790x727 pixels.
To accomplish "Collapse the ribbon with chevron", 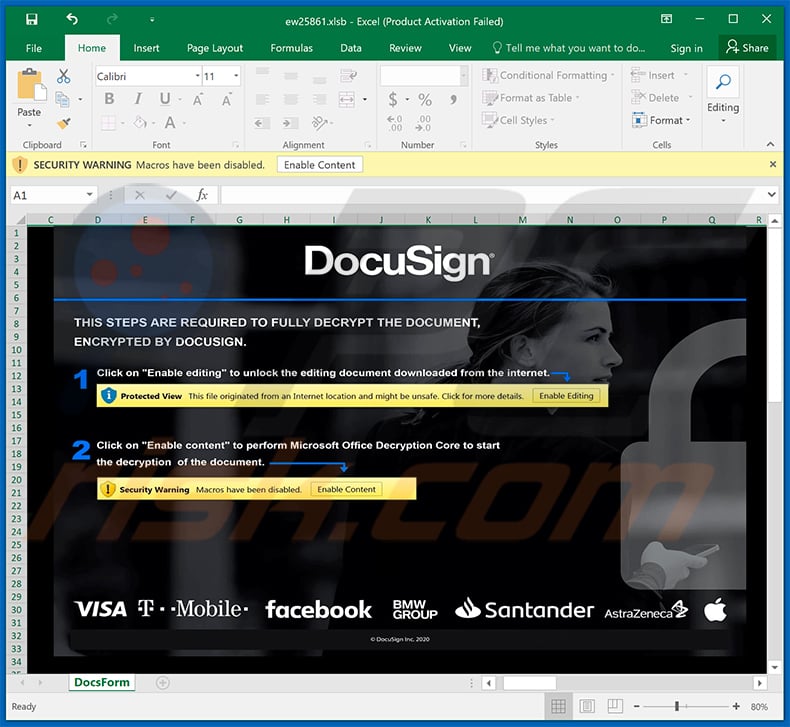I will click(x=770, y=145).
